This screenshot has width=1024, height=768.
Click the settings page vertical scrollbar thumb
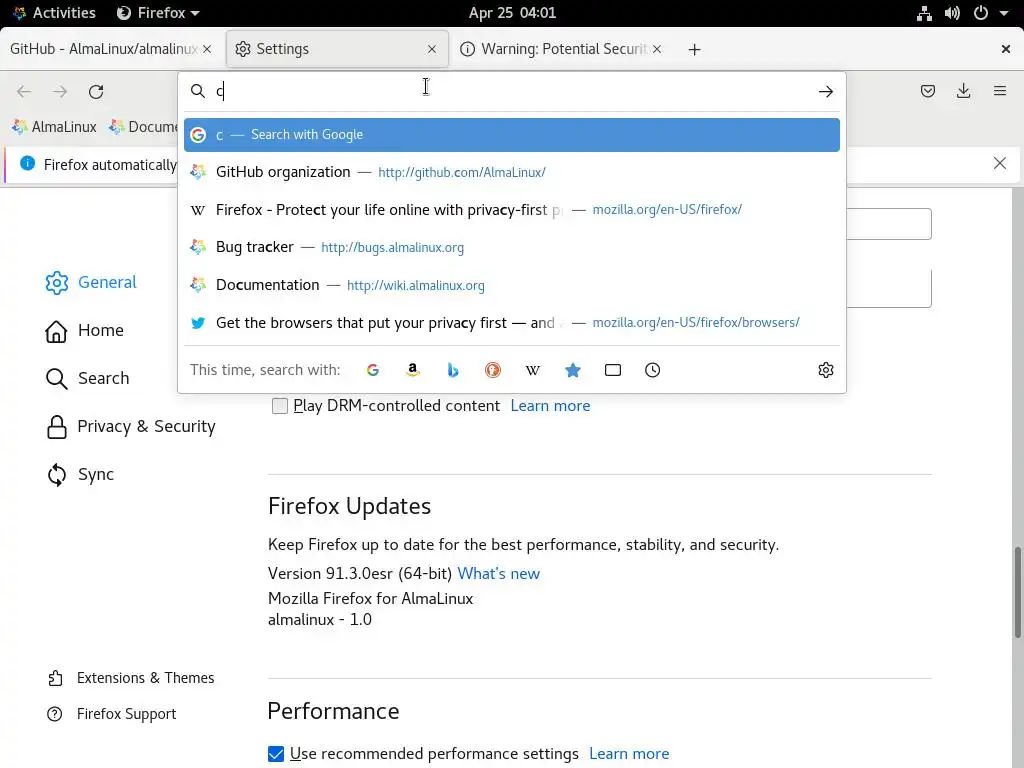pos(1017,592)
